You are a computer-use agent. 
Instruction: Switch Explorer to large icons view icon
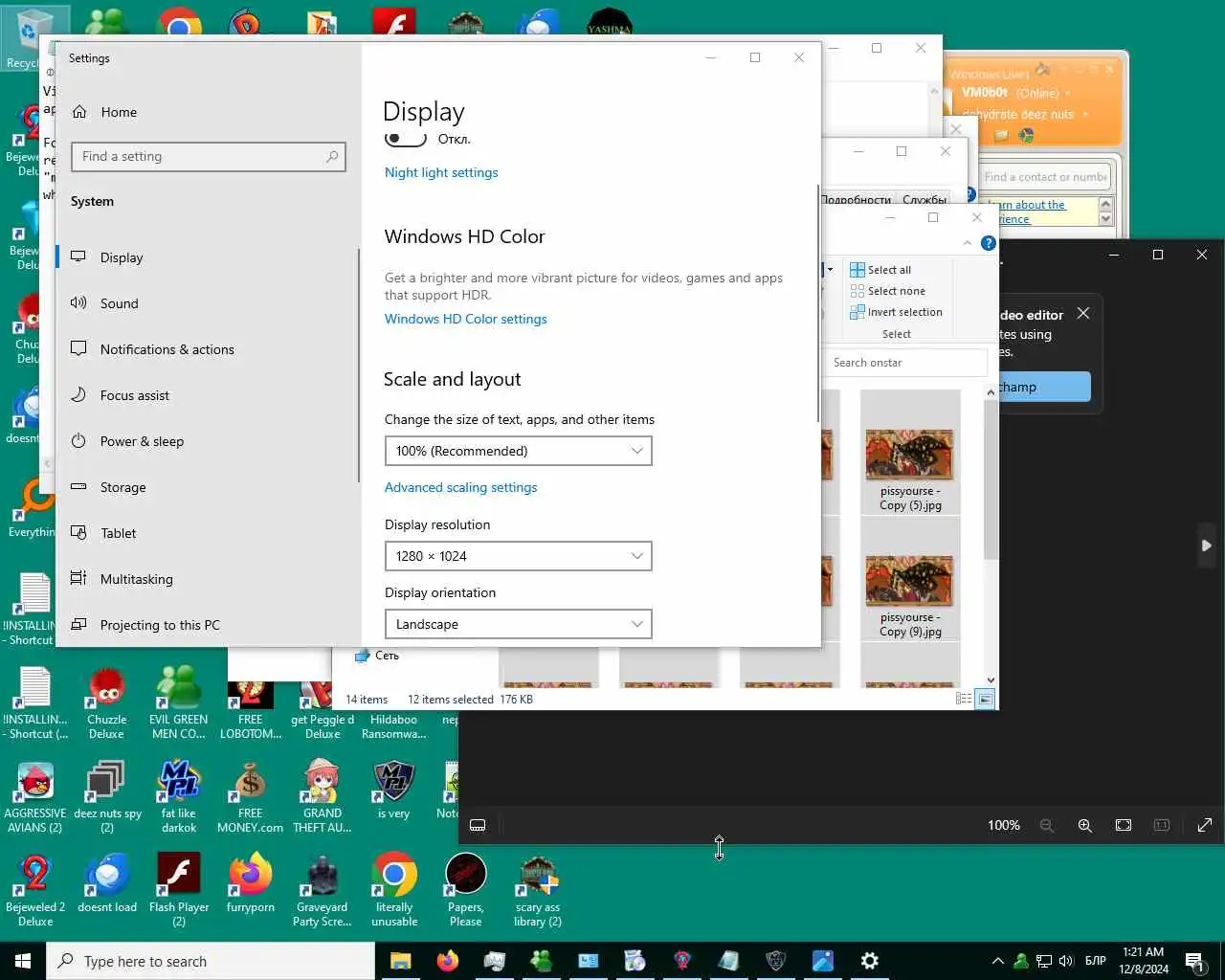(x=985, y=700)
